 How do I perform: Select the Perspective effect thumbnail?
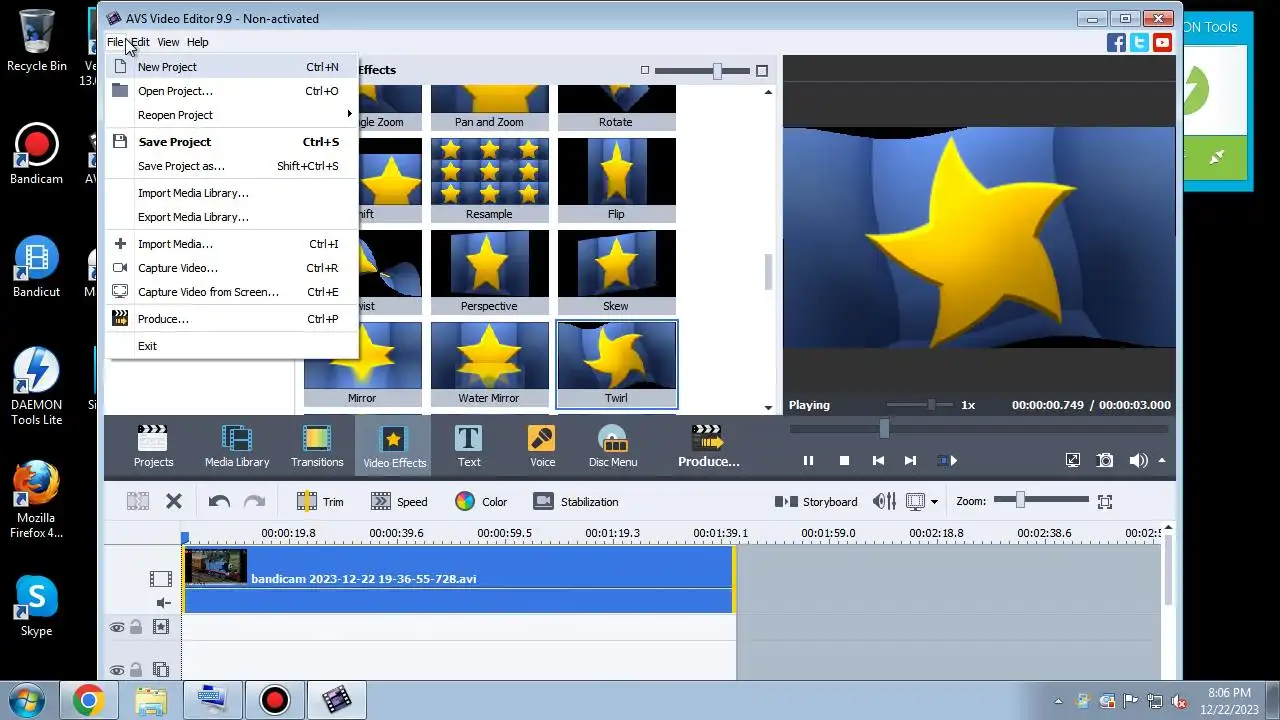489,272
